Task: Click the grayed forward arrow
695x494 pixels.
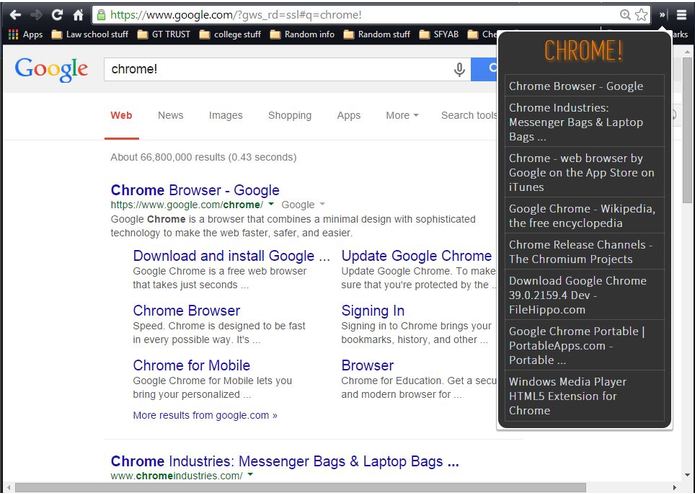Action: [x=36, y=15]
